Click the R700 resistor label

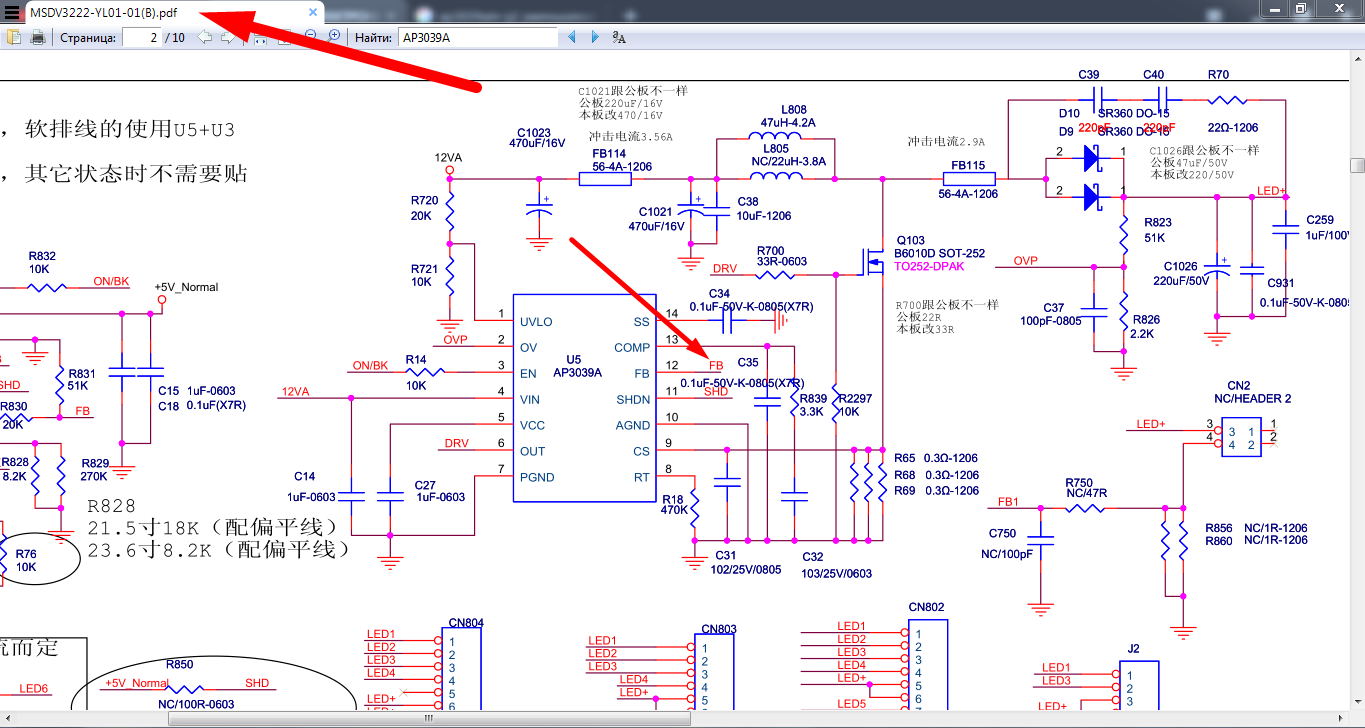[771, 251]
